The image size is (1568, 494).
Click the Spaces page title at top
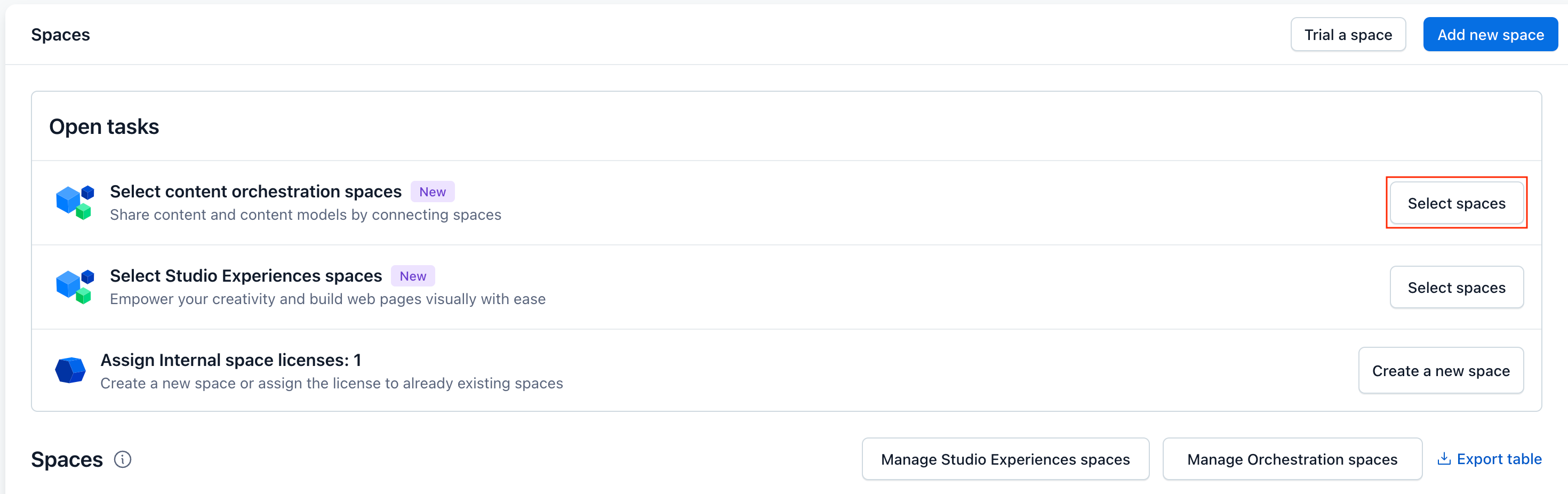coord(60,35)
